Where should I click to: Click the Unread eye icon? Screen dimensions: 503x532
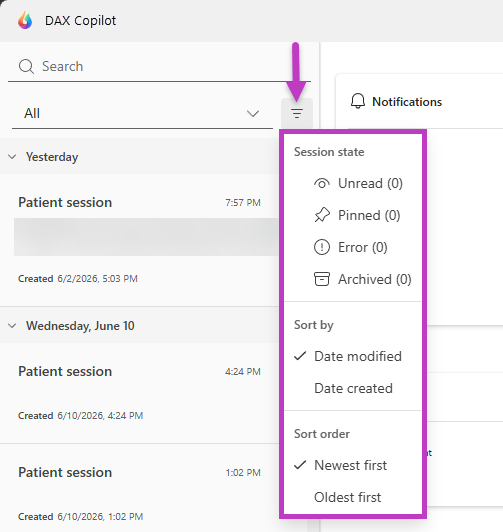tap(322, 184)
